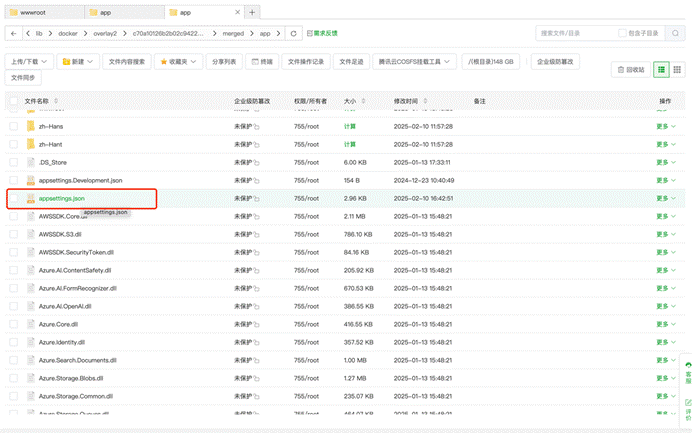Switch to list view layout icon
This screenshot has width=692, height=433.
pos(661,70)
